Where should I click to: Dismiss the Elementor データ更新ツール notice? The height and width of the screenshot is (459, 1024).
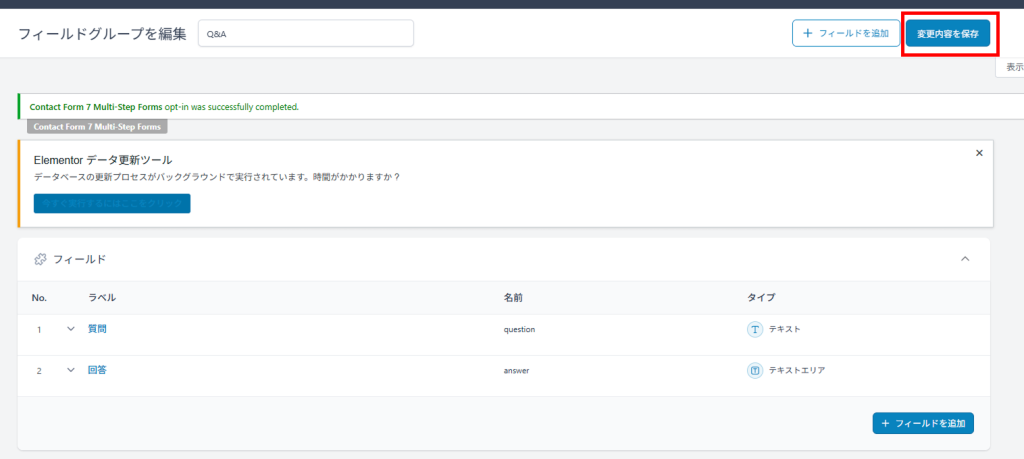tap(979, 153)
